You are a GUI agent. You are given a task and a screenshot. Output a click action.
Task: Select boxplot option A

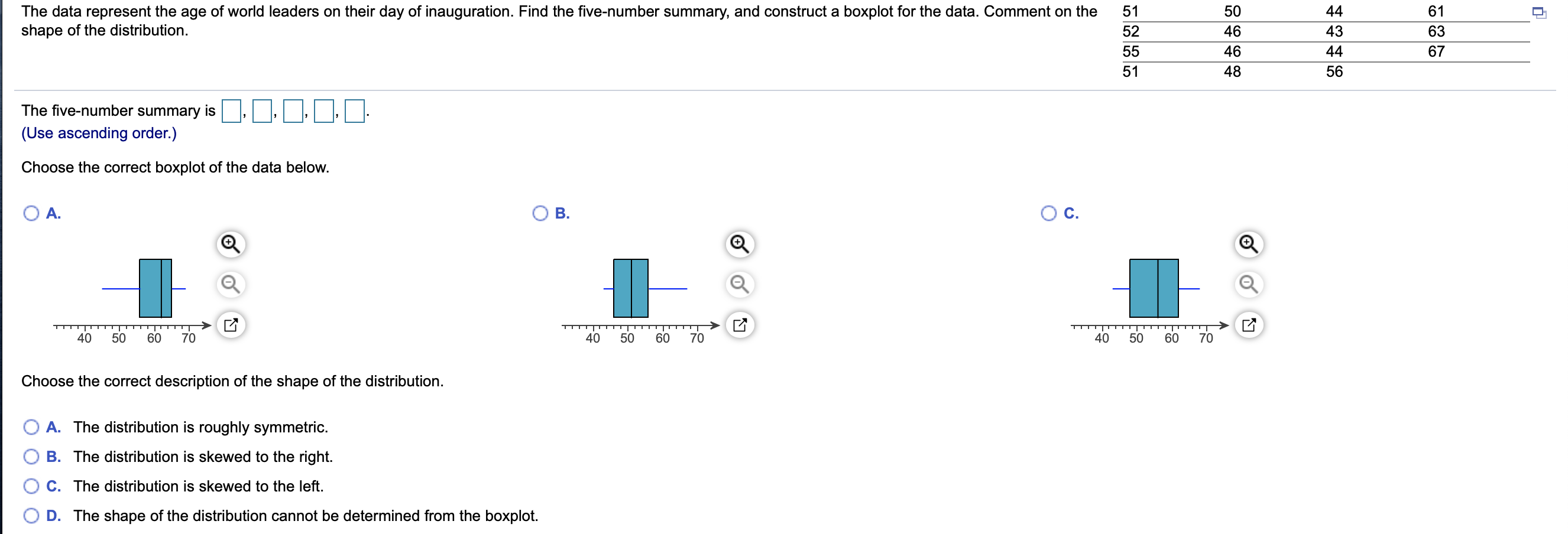[x=31, y=213]
